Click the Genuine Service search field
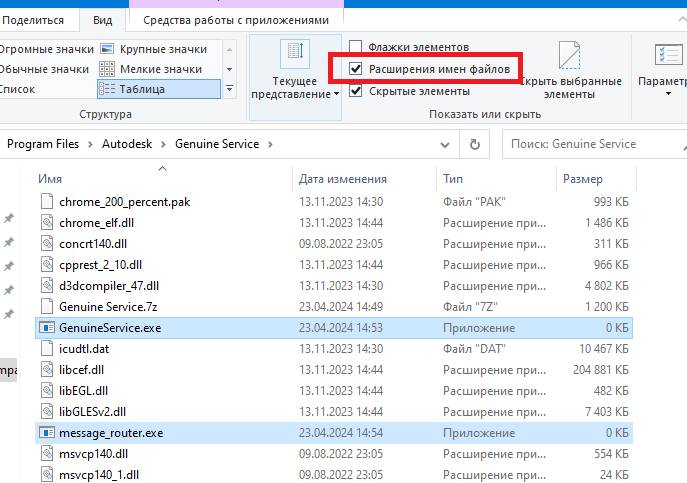 (x=590, y=144)
